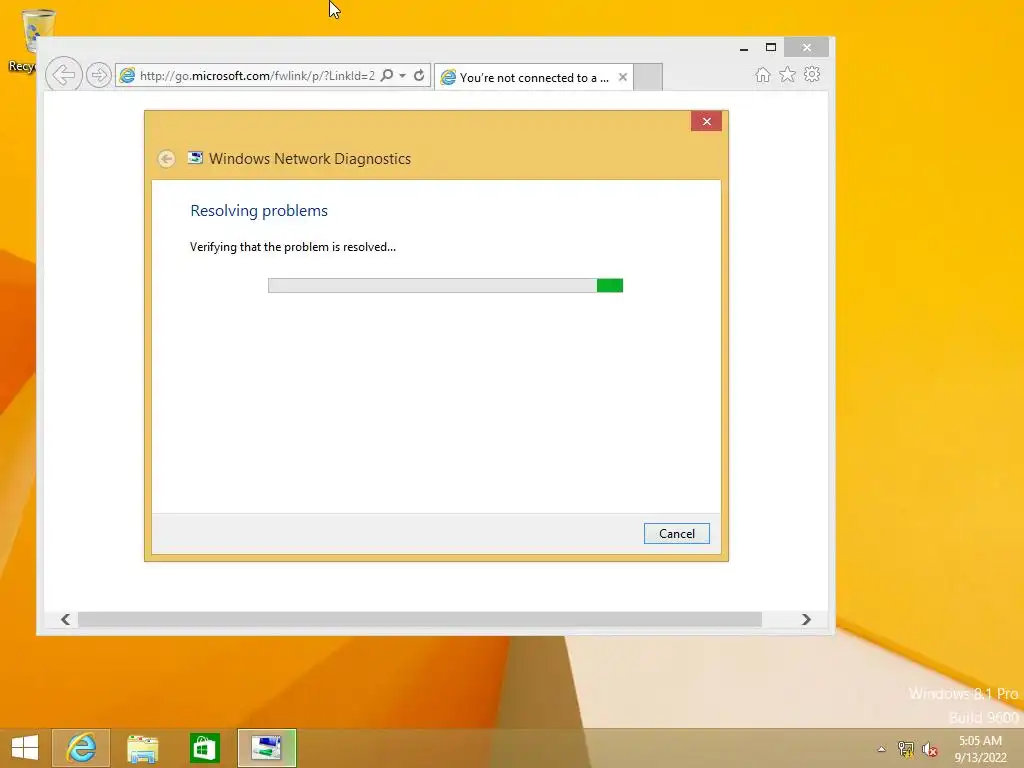Image resolution: width=1024 pixels, height=768 pixels.
Task: Close the Windows Network Diagnostics dialog
Action: tap(706, 121)
